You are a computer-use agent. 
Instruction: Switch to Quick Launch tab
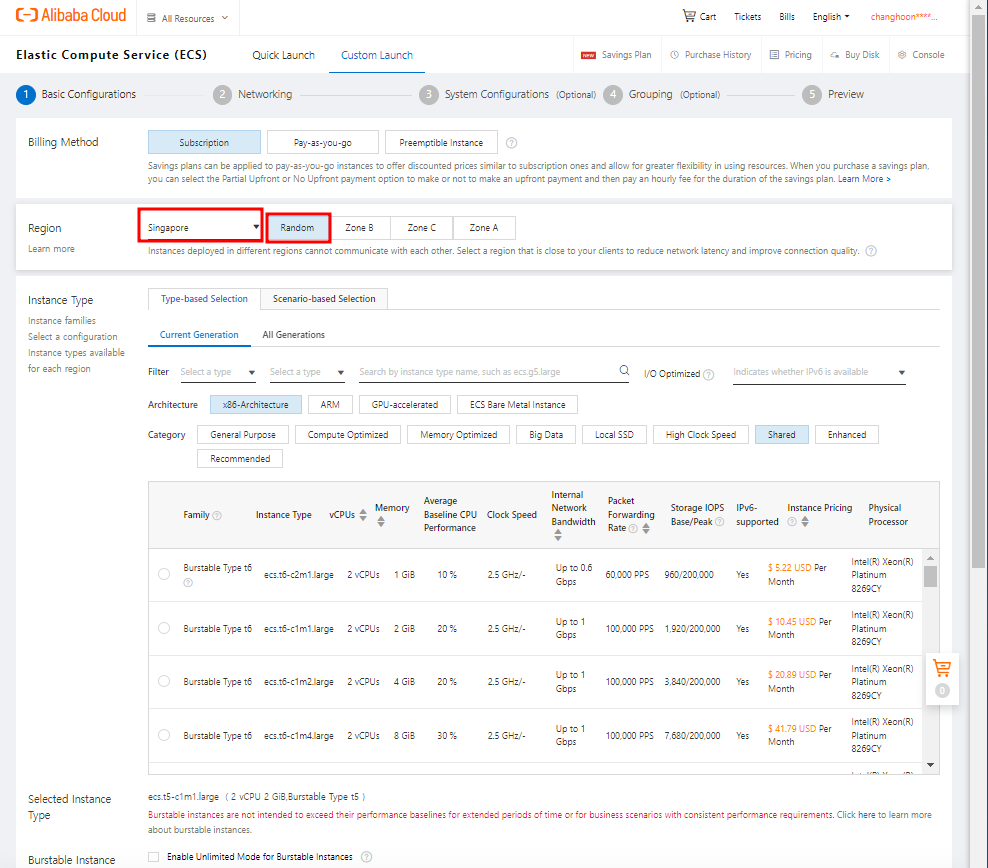coord(284,55)
